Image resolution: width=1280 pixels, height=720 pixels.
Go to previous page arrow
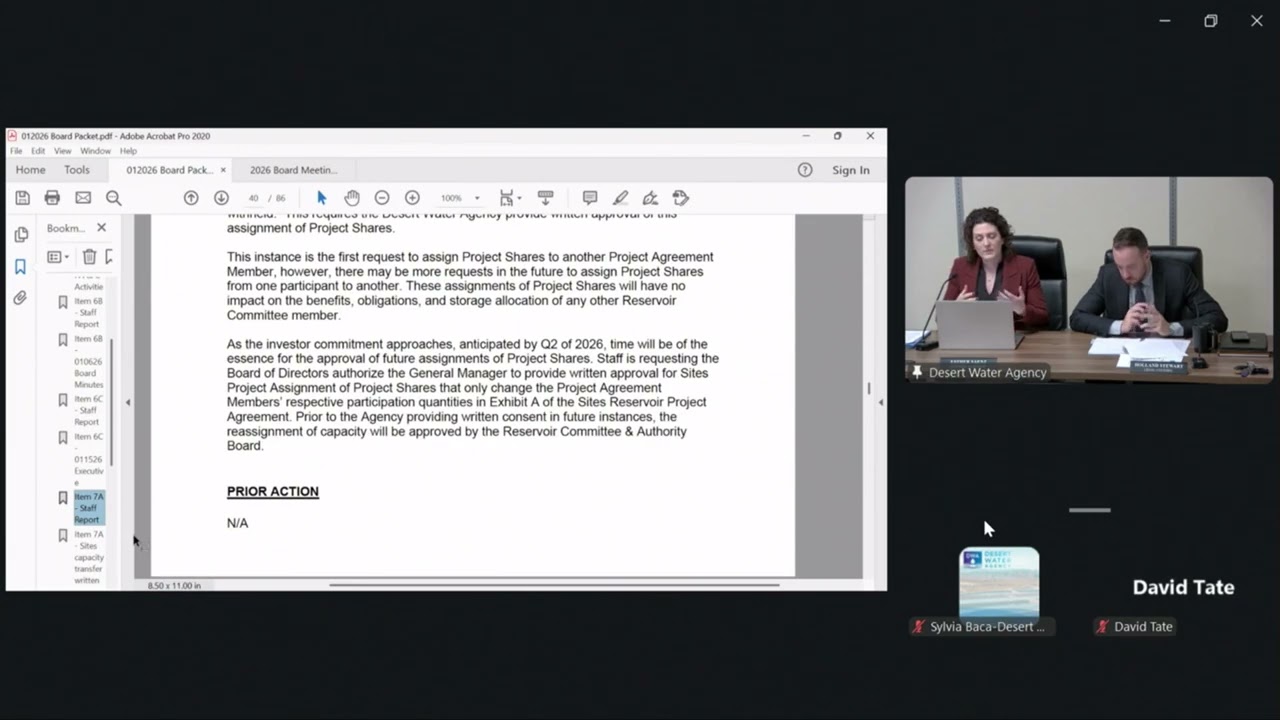point(191,198)
